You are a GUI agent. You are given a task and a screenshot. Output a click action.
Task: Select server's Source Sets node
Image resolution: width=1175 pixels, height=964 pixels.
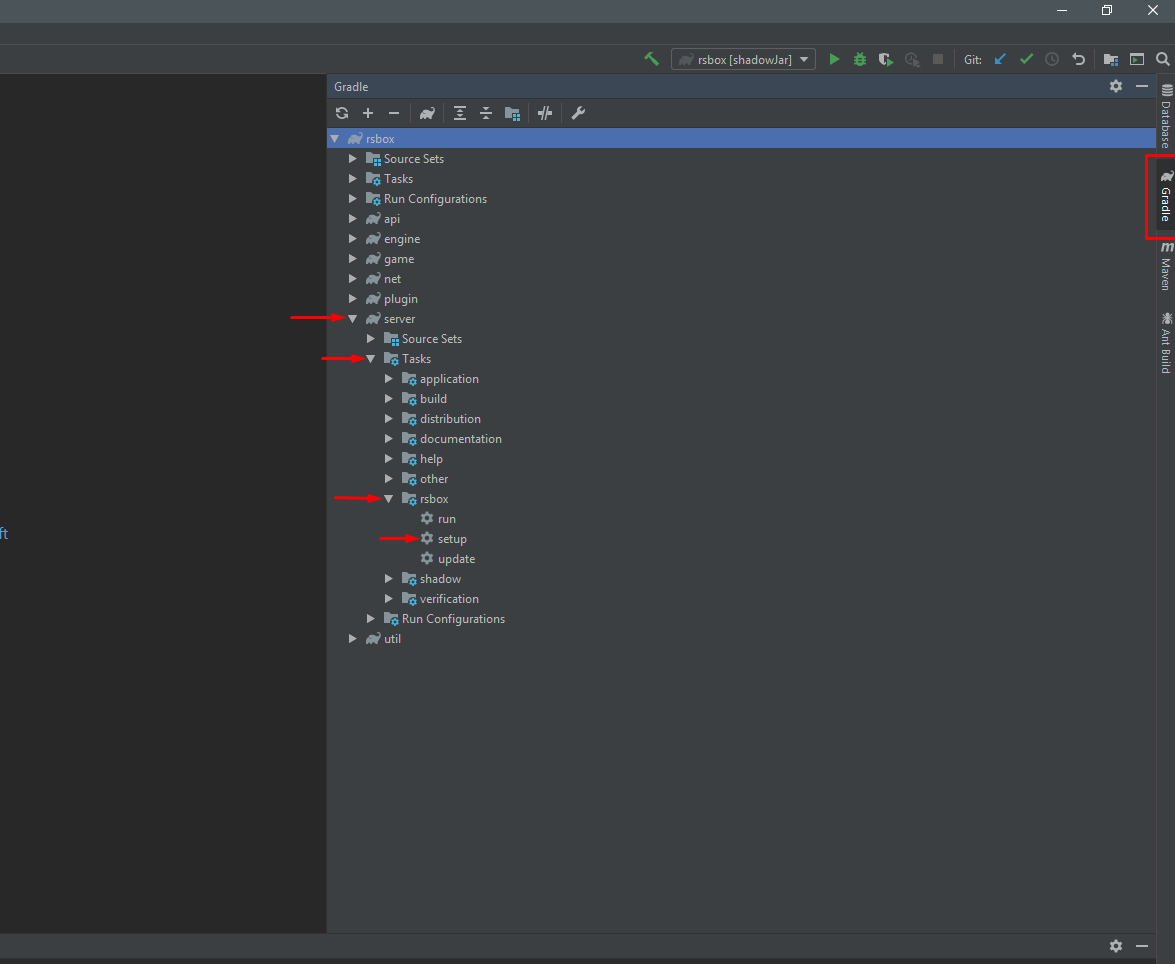pos(432,339)
